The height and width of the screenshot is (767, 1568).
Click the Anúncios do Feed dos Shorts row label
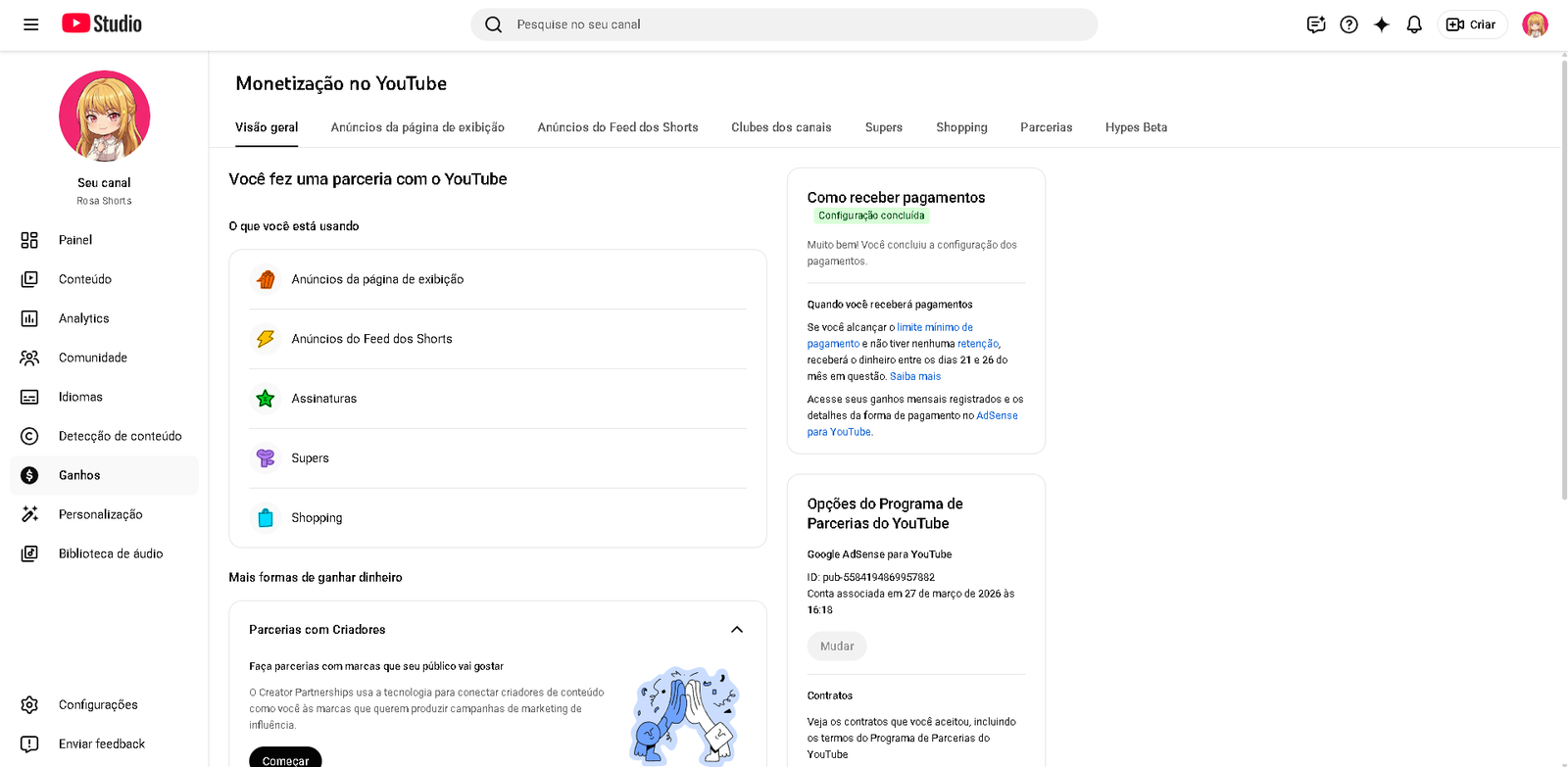[x=371, y=339]
